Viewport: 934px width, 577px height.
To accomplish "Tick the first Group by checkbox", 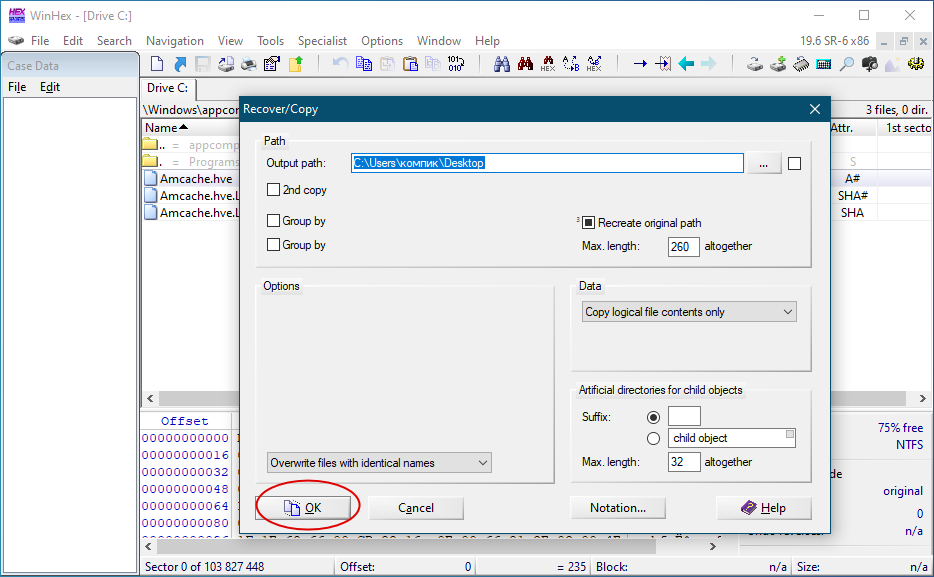I will pyautogui.click(x=273, y=221).
